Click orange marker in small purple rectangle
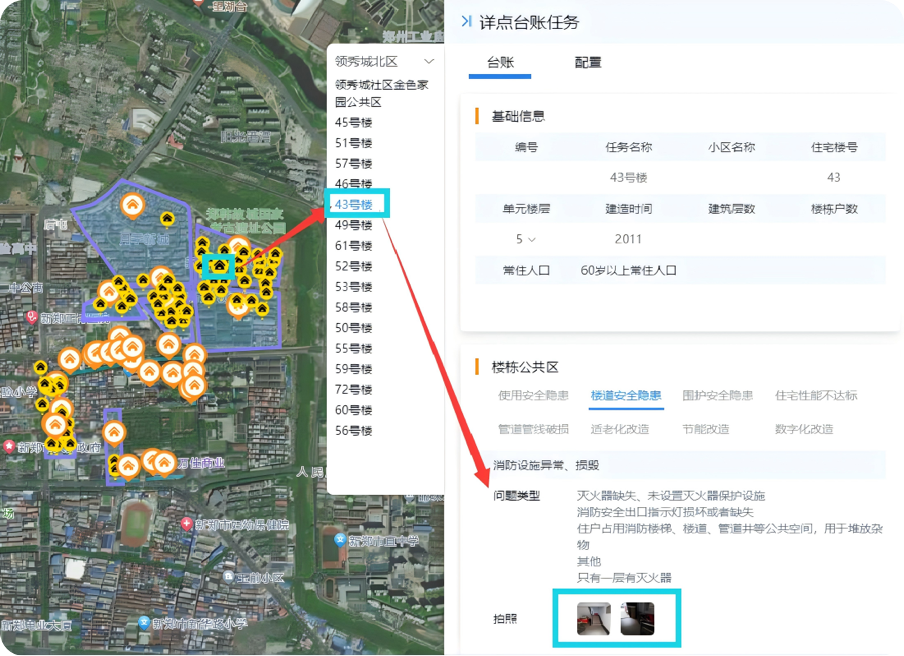 [x=114, y=433]
